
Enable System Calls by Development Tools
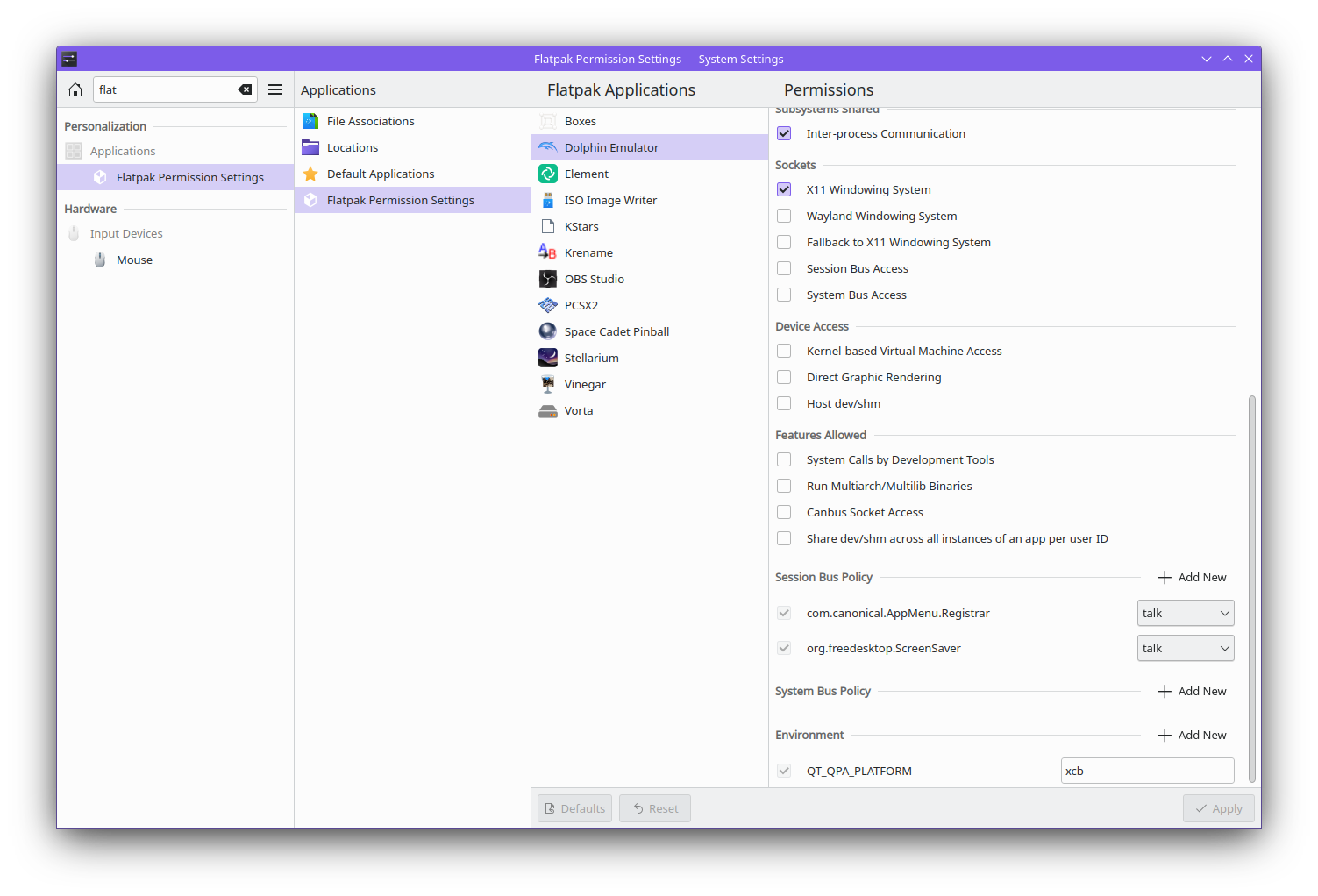tap(784, 459)
